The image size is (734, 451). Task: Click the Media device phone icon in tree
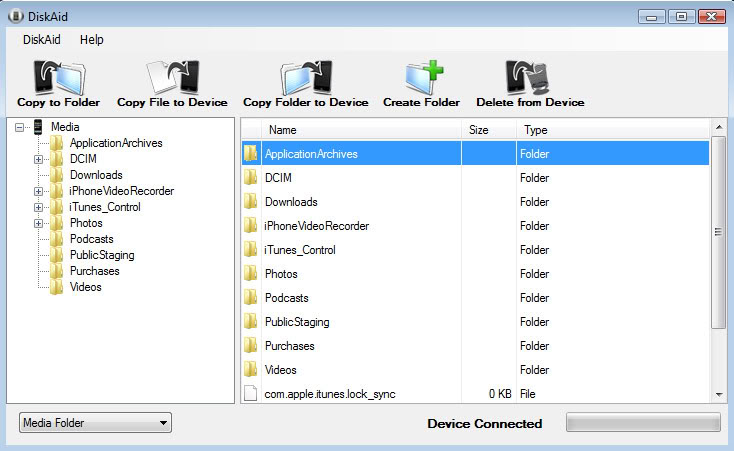(x=38, y=127)
